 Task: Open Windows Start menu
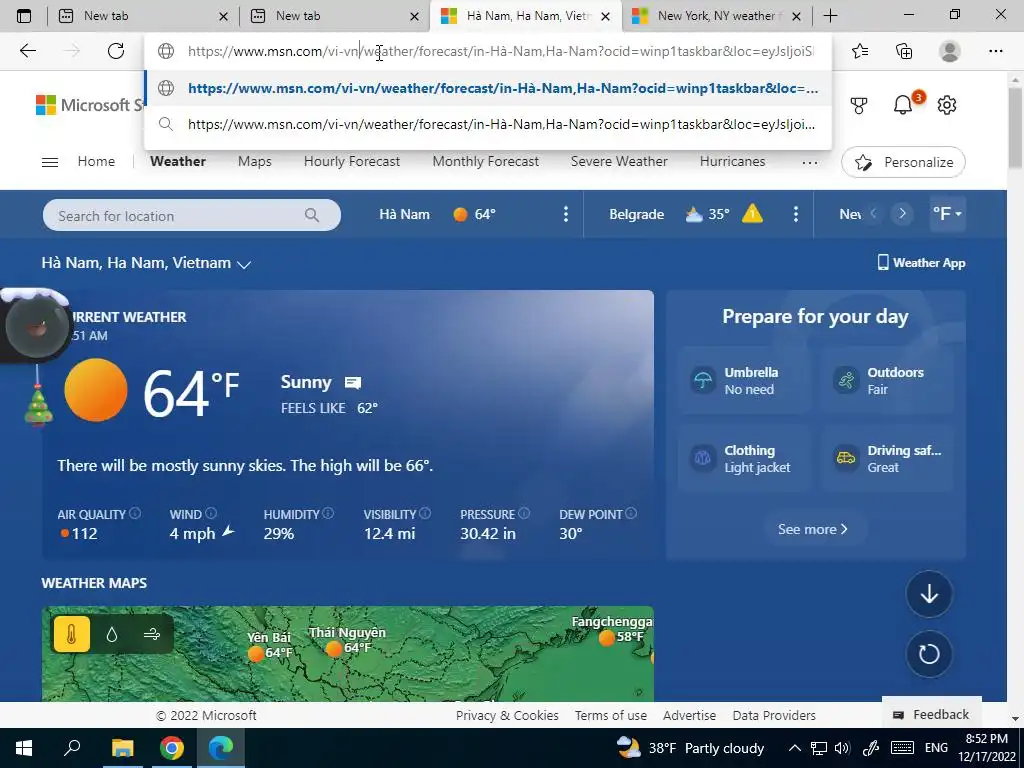pyautogui.click(x=24, y=748)
